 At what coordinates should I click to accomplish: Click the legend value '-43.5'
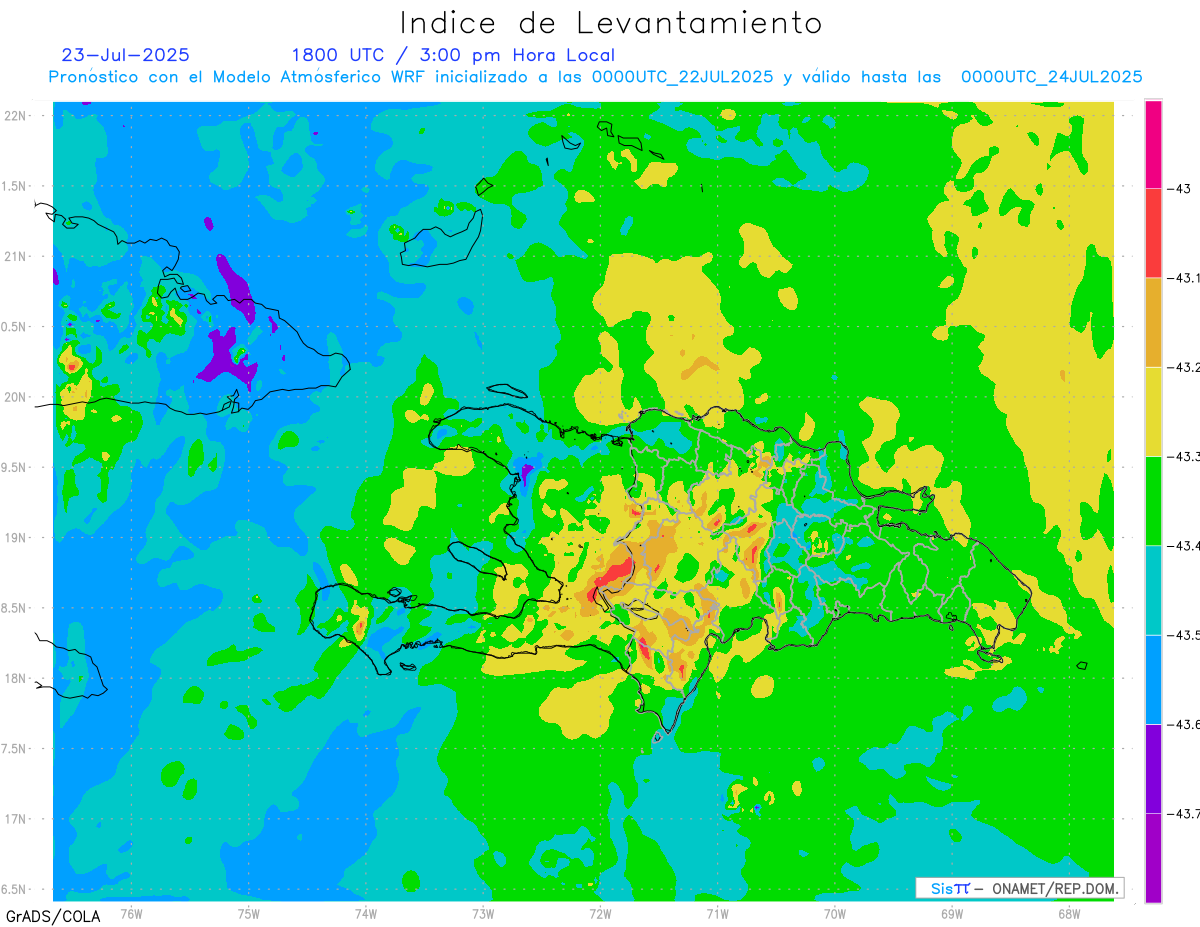click(1184, 635)
